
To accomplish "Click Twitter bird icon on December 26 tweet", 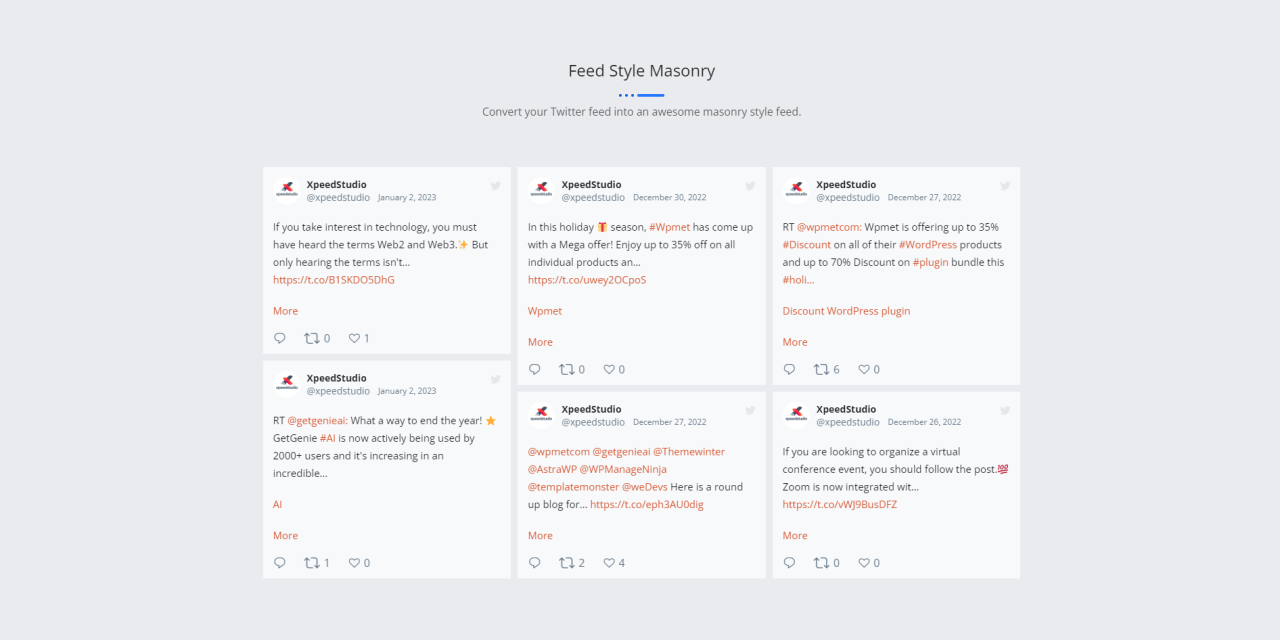I will (x=1005, y=410).
